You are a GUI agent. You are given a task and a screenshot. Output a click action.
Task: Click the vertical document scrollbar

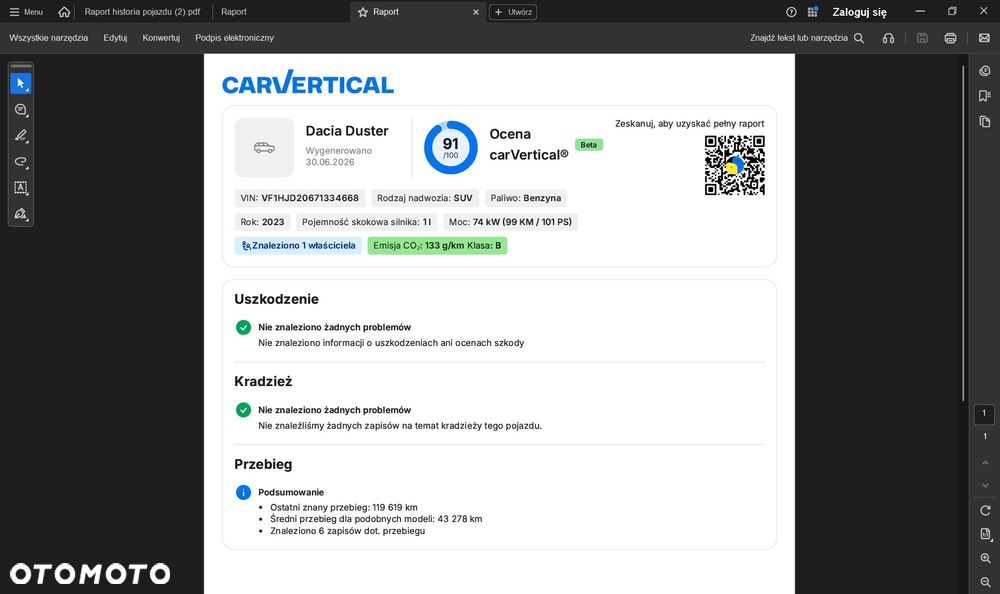pos(963,233)
